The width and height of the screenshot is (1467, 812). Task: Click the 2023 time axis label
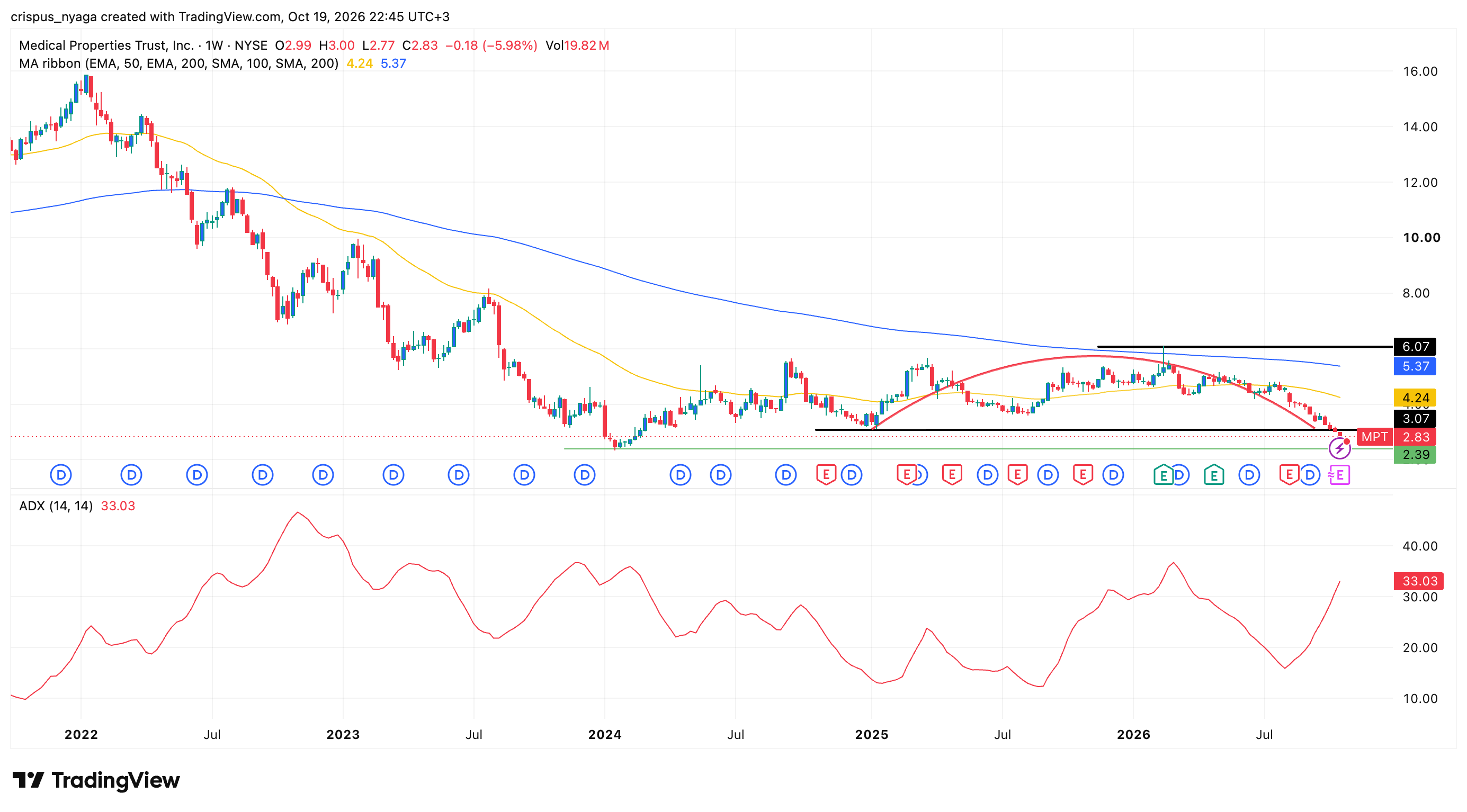tap(343, 734)
